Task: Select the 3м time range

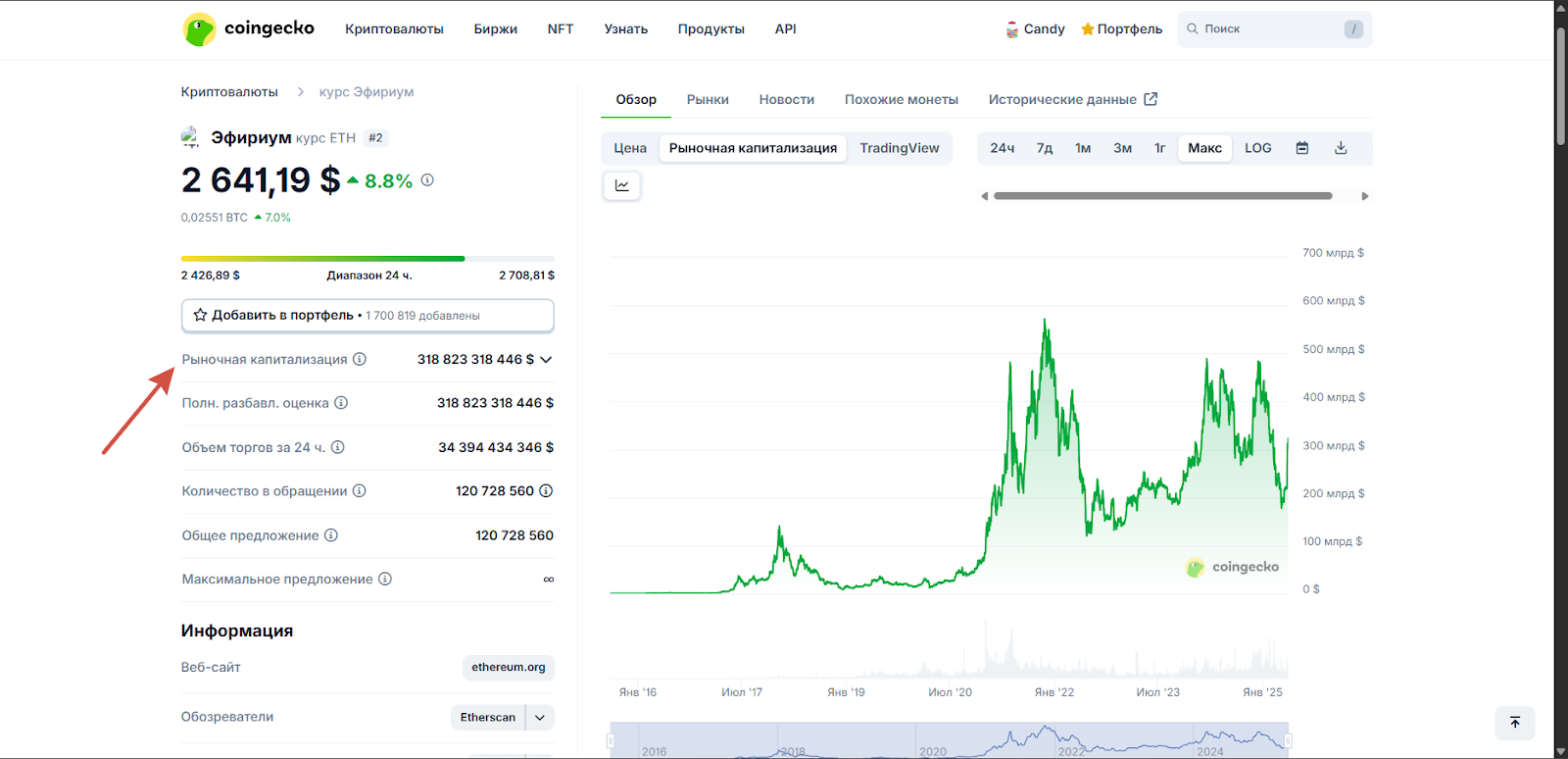Action: point(1123,148)
